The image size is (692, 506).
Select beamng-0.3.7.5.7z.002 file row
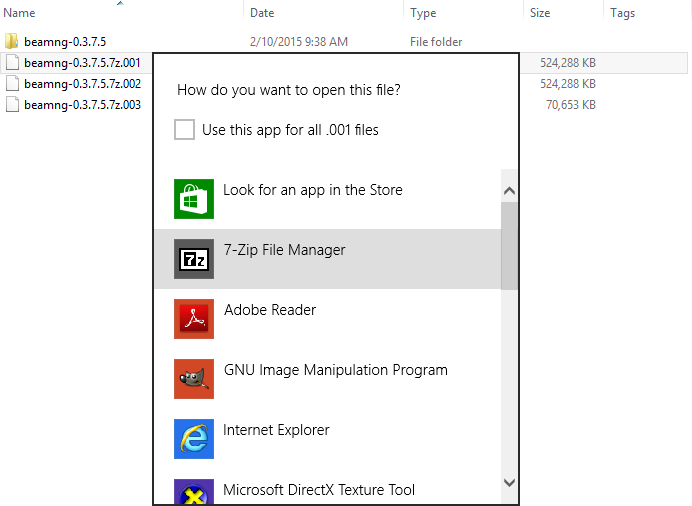coord(82,84)
